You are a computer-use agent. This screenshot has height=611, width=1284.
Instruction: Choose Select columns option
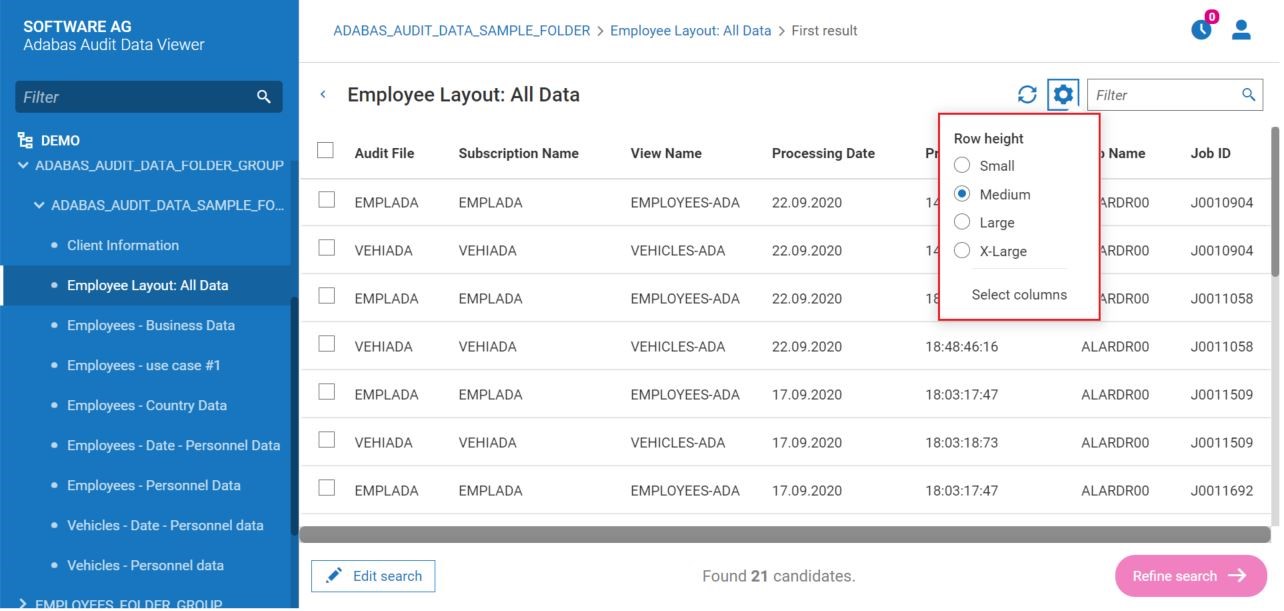[1019, 295]
